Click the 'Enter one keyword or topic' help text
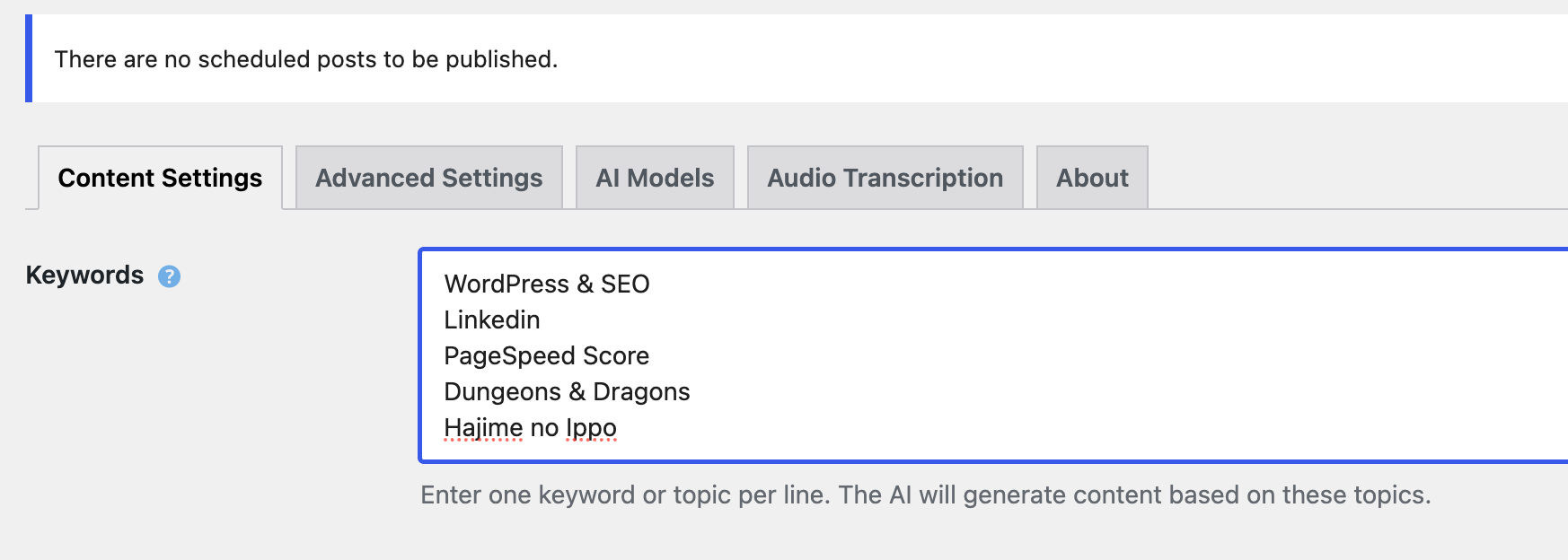Viewport: 1568px width, 560px height. (925, 494)
